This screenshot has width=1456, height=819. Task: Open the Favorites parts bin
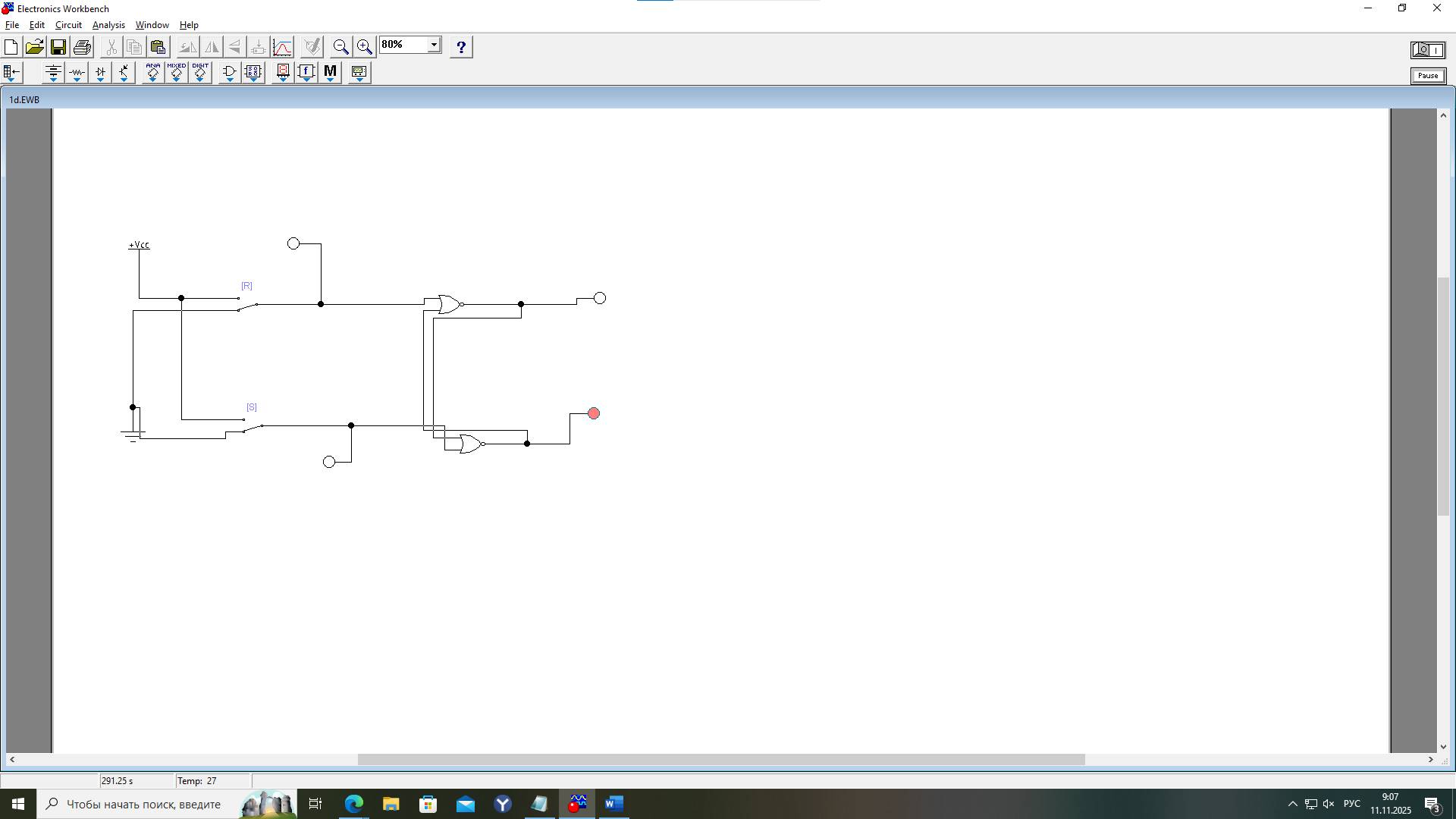pyautogui.click(x=12, y=73)
